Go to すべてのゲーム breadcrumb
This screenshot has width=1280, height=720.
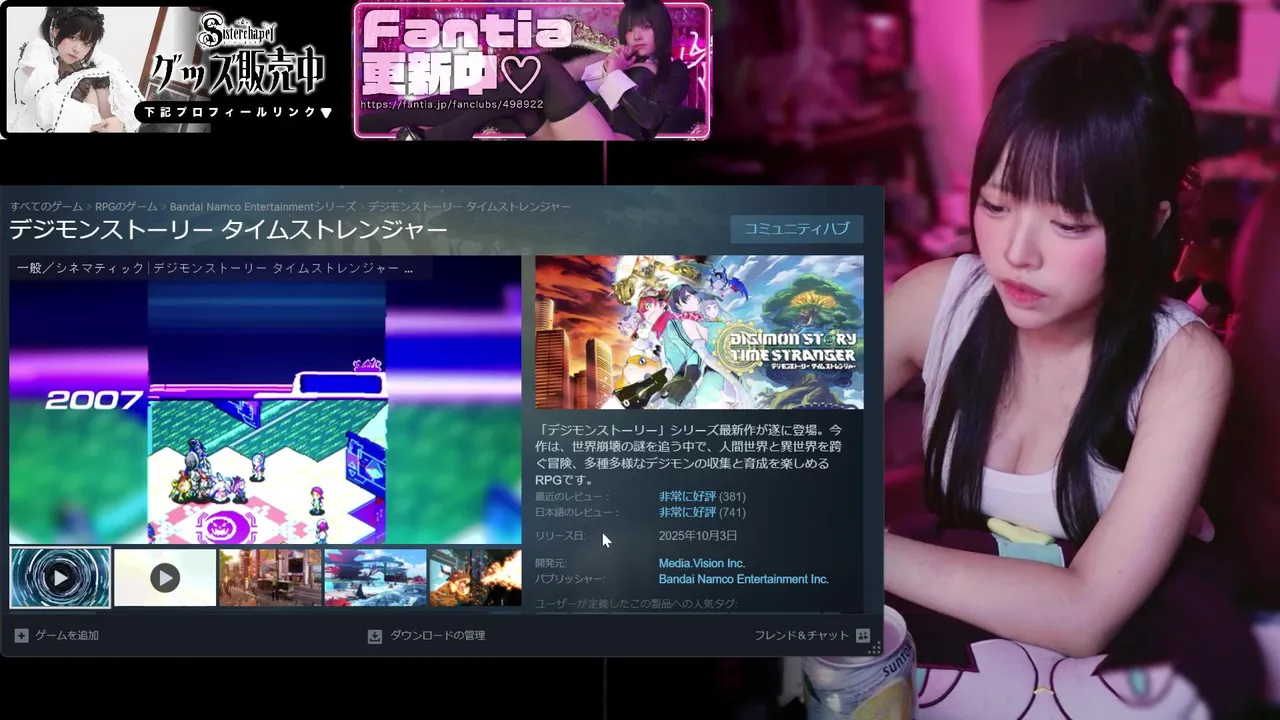46,207
